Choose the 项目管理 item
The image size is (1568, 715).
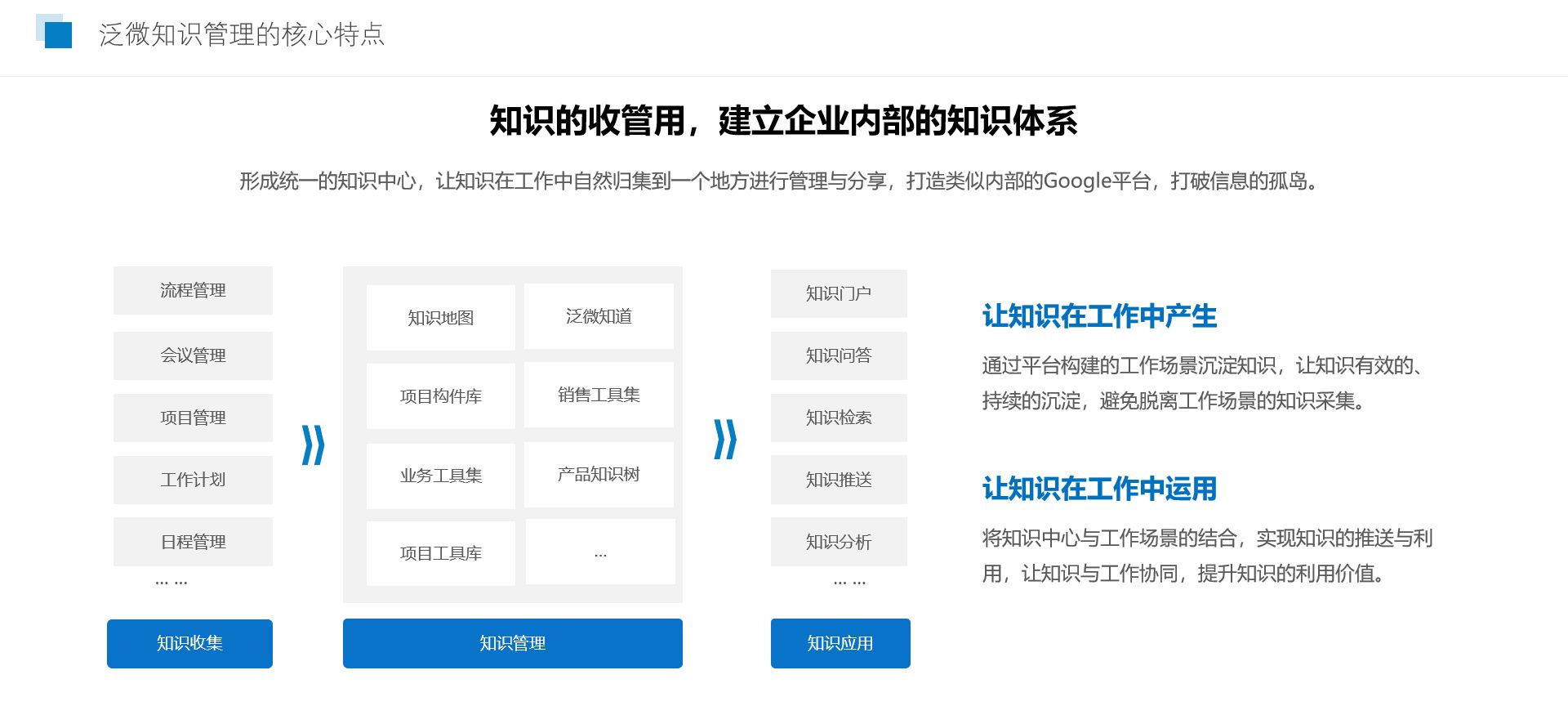coord(193,418)
